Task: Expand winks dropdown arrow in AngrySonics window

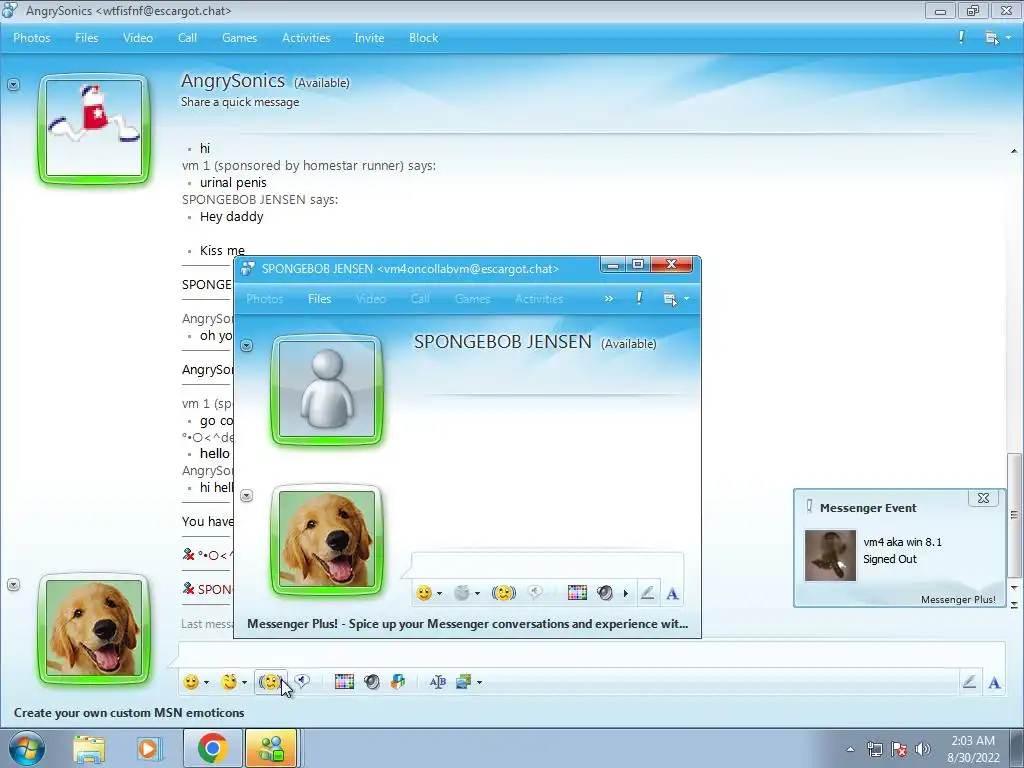Action: click(x=244, y=682)
